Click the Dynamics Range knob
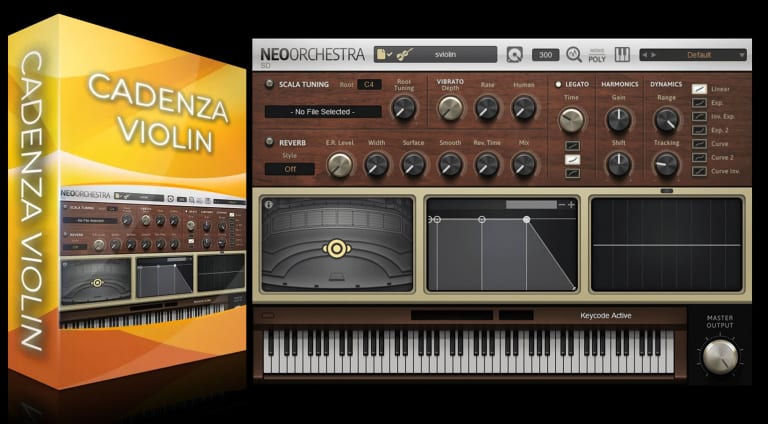 667,120
